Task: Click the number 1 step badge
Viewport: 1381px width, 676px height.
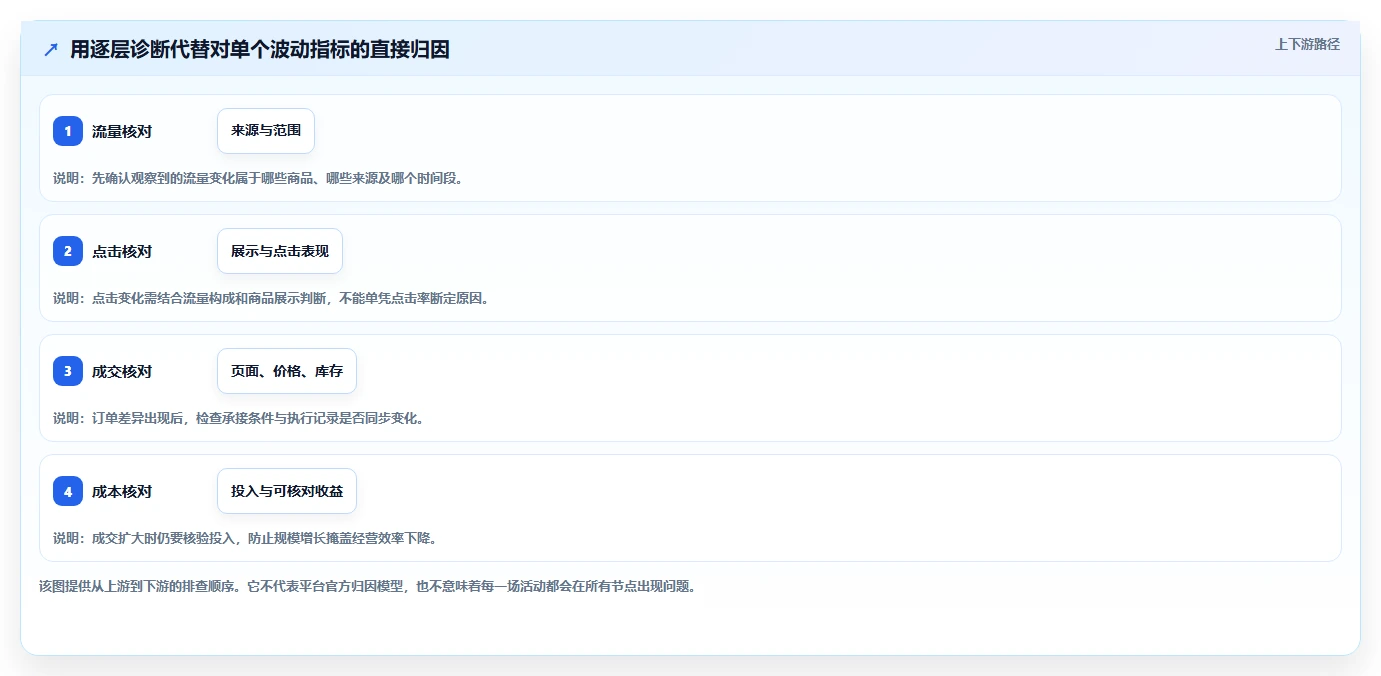Action: coord(68,131)
